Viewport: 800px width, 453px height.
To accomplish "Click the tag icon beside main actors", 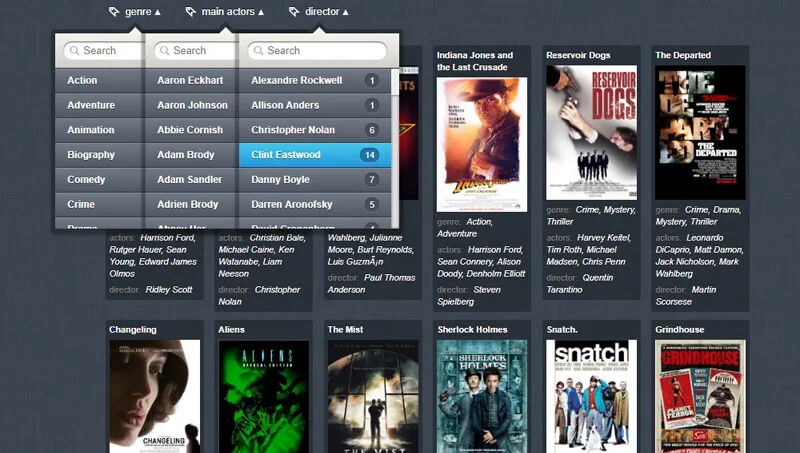I will click(x=190, y=12).
